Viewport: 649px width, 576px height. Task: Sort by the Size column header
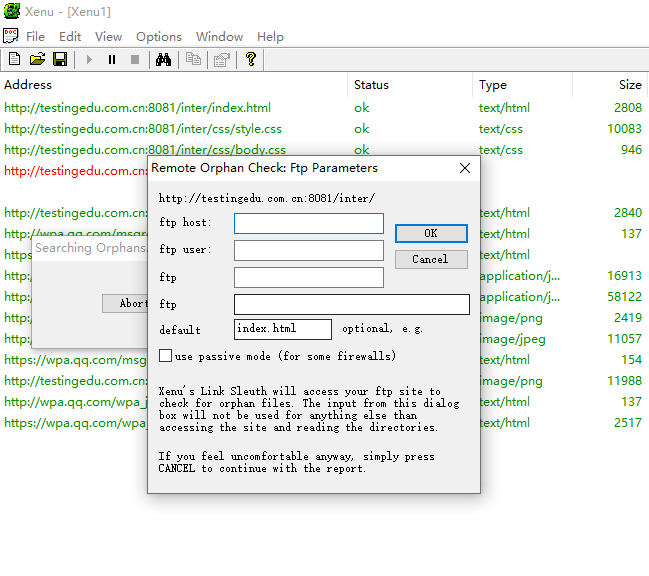pyautogui.click(x=611, y=85)
